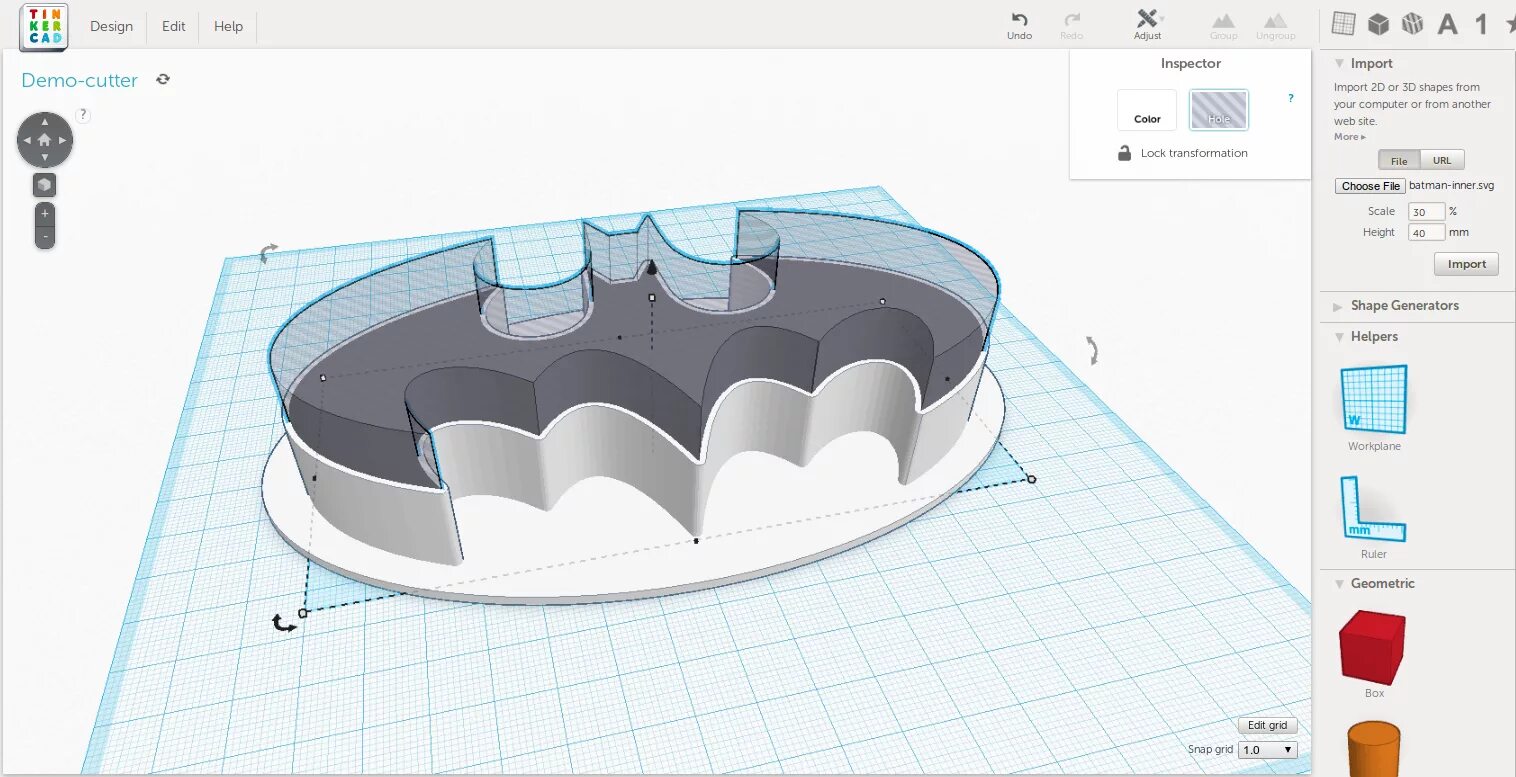Select the orange Cylinder shape
Screen dimensions: 1516x777
(1373, 748)
